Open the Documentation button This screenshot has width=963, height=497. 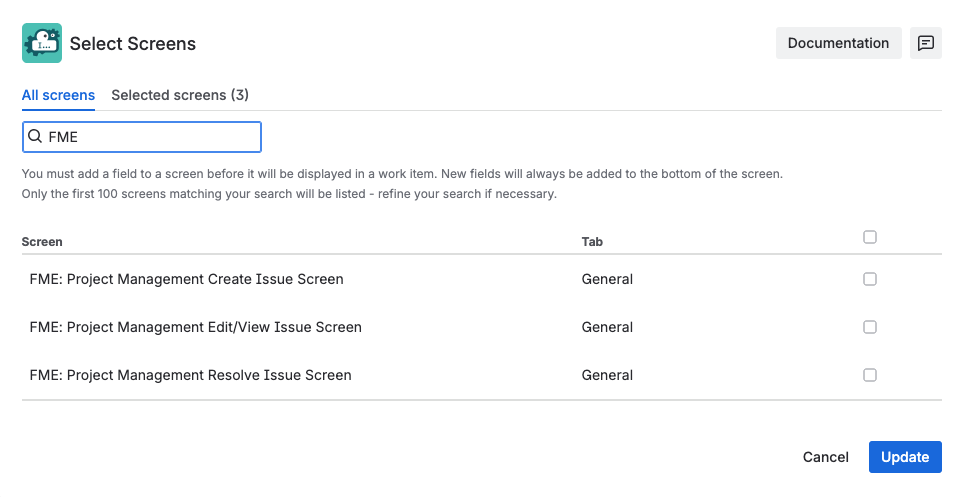click(x=838, y=43)
